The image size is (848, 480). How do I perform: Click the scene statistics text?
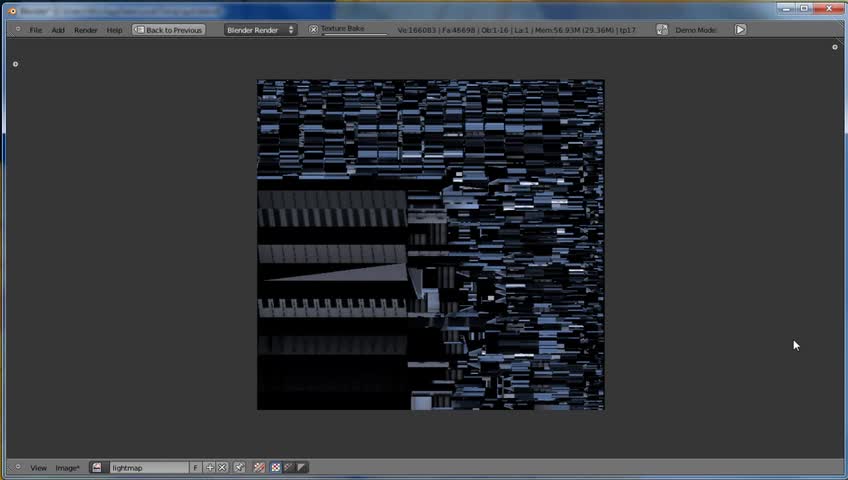pos(516,30)
